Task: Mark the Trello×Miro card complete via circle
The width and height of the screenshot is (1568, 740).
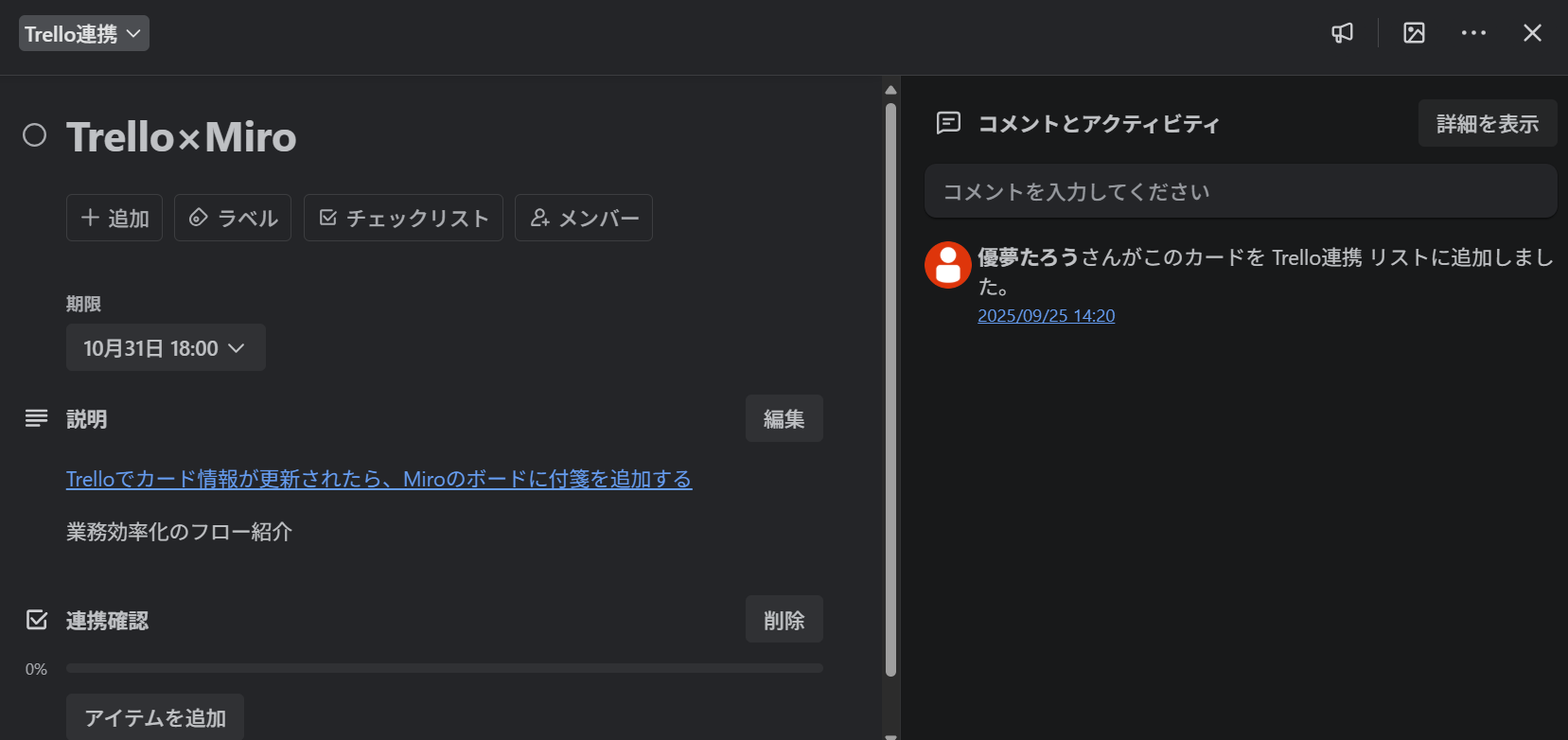Action: tap(34, 135)
